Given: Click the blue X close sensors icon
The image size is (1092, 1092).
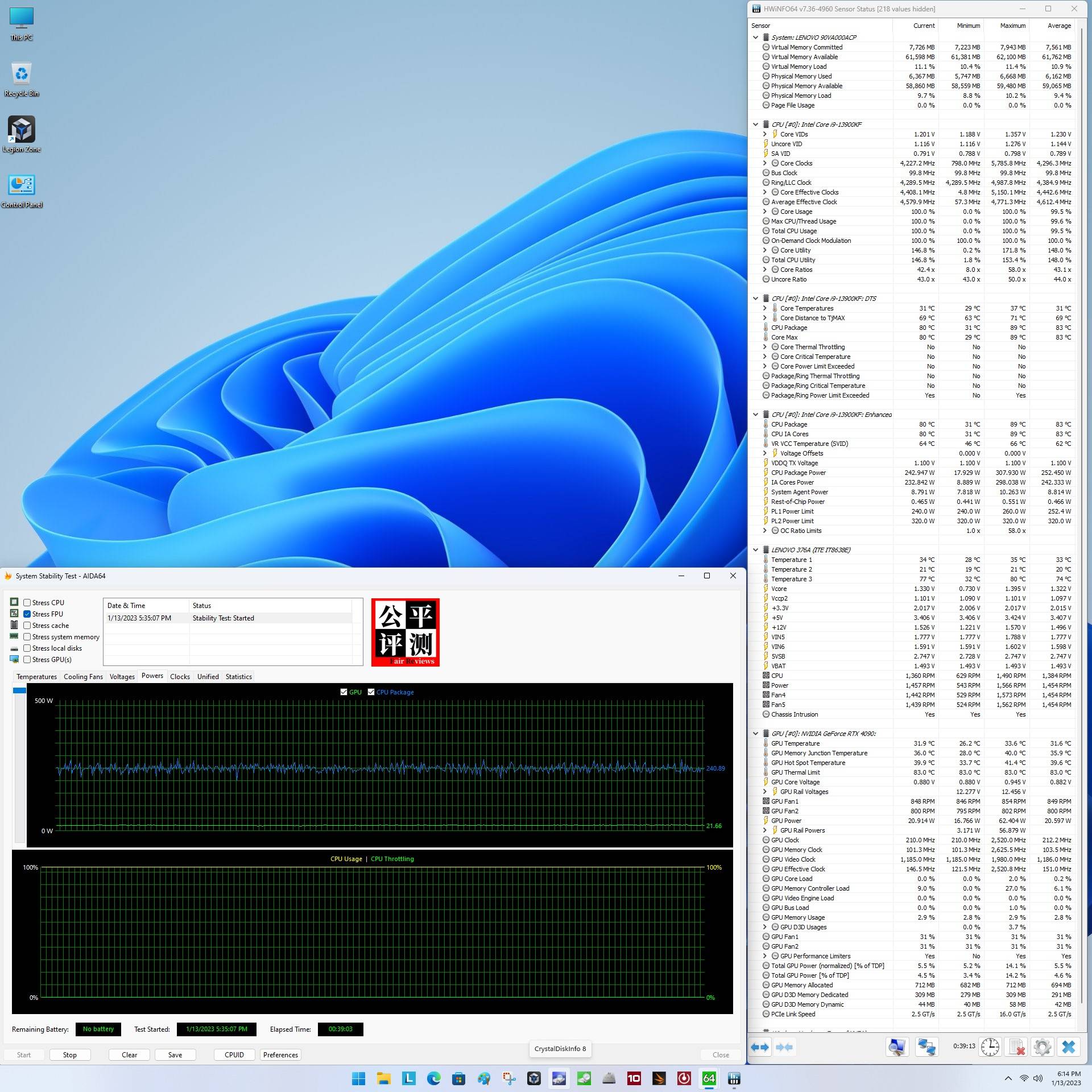Looking at the screenshot, I should tap(1069, 1047).
